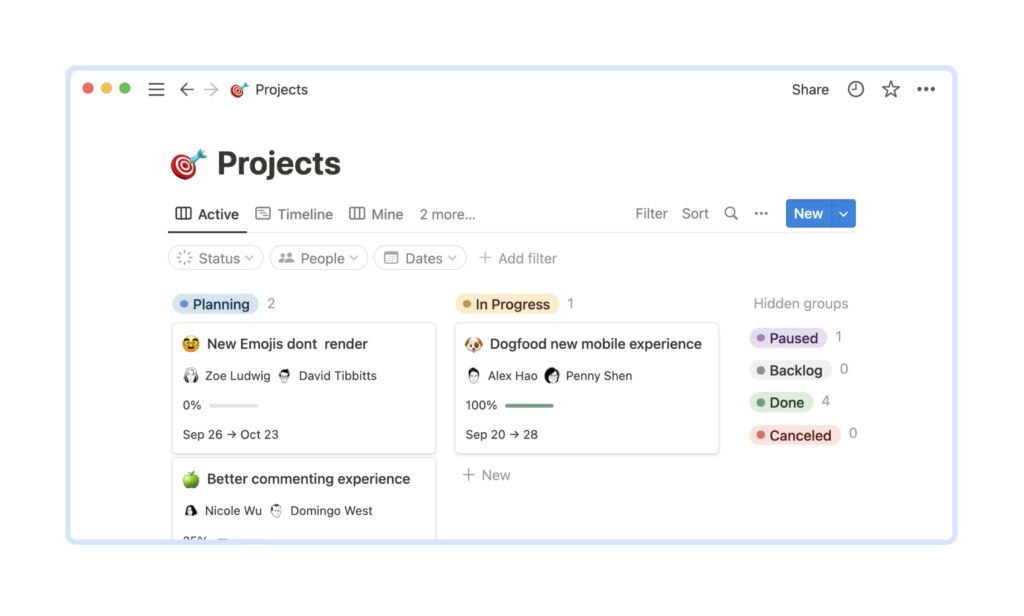Viewport: 1024px width, 616px height.
Task: Show the hidden Paused group
Action: tap(788, 338)
